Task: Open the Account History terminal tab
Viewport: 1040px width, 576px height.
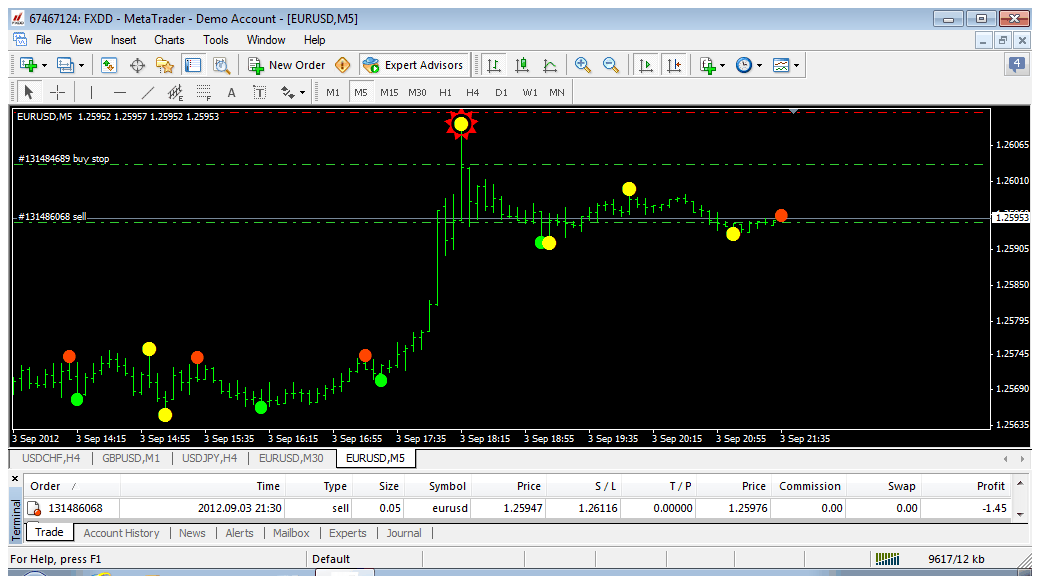Action: point(121,533)
